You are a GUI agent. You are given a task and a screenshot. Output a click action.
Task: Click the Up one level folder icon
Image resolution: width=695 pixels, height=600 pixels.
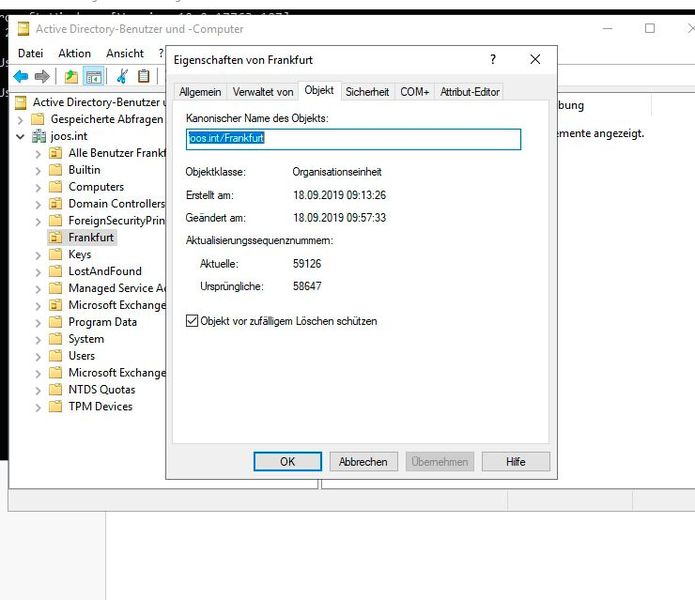click(71, 76)
